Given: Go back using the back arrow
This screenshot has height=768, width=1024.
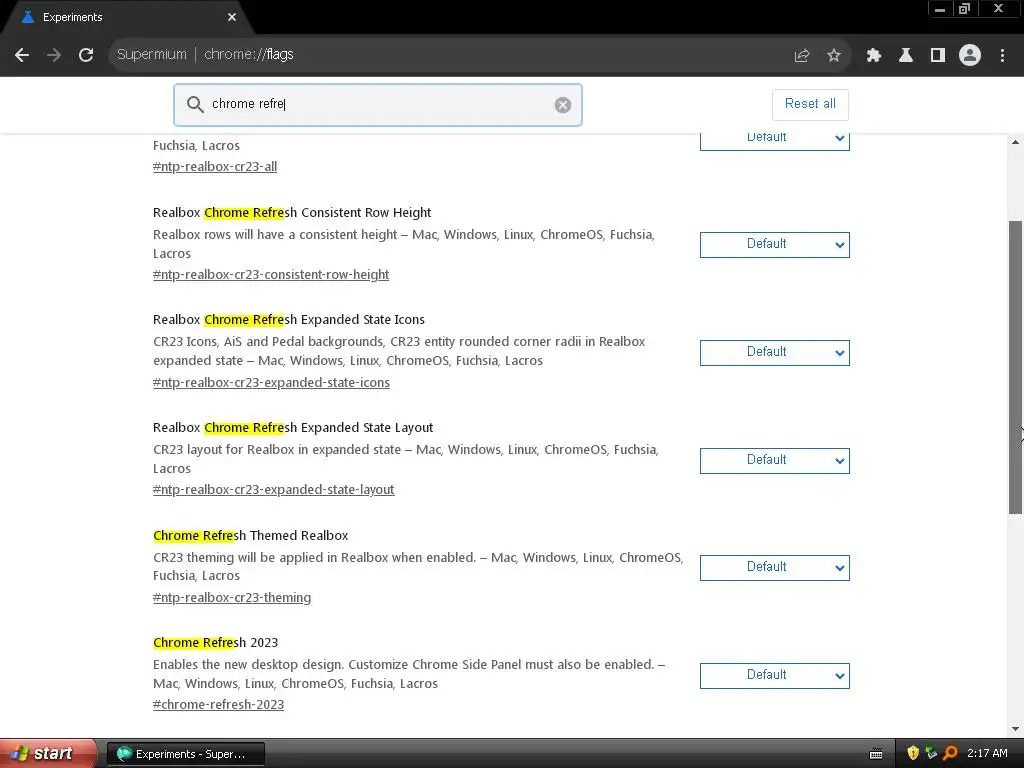Looking at the screenshot, I should coord(22,55).
